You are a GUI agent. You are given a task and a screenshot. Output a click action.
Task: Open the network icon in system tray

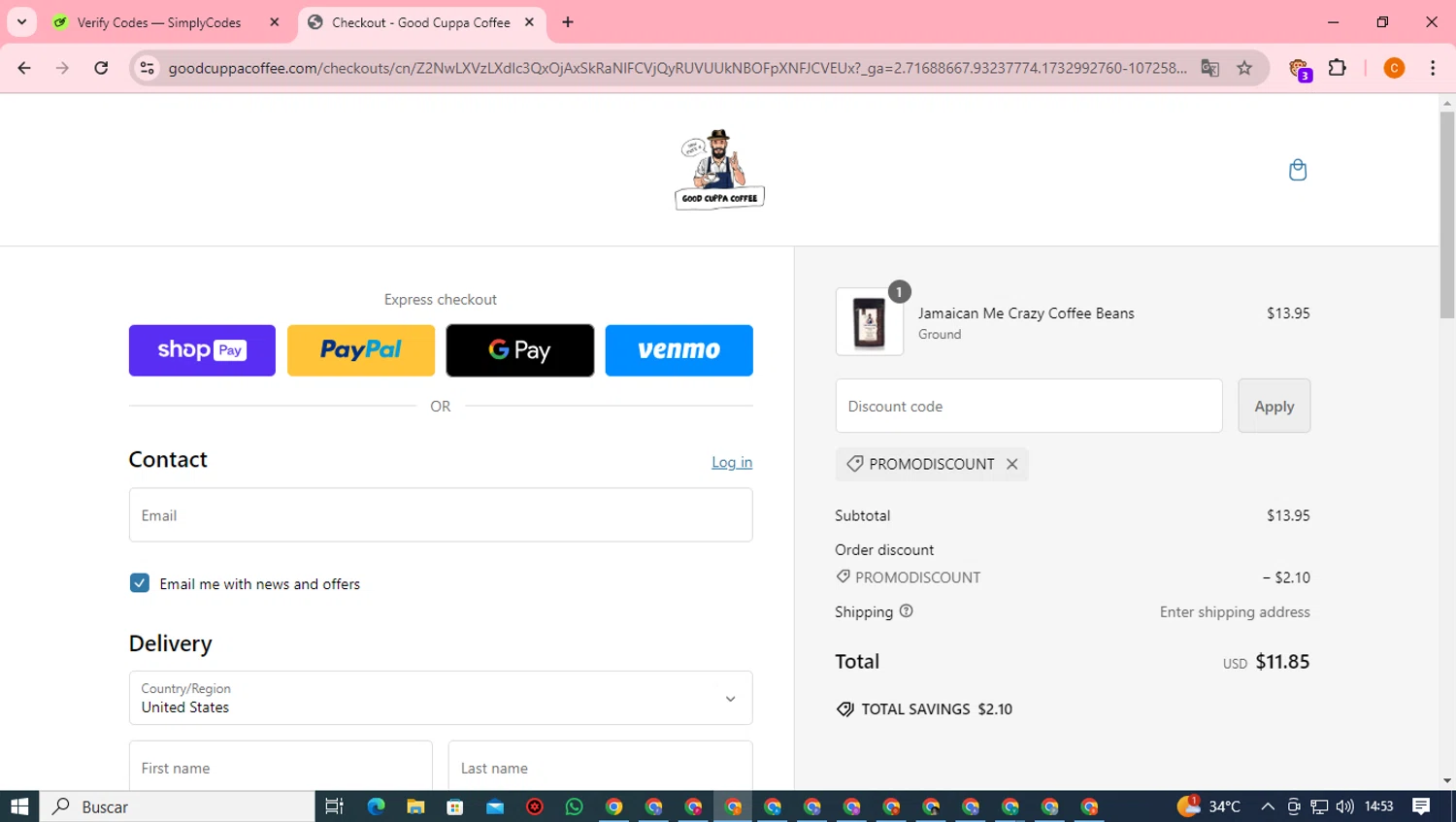(x=1319, y=806)
